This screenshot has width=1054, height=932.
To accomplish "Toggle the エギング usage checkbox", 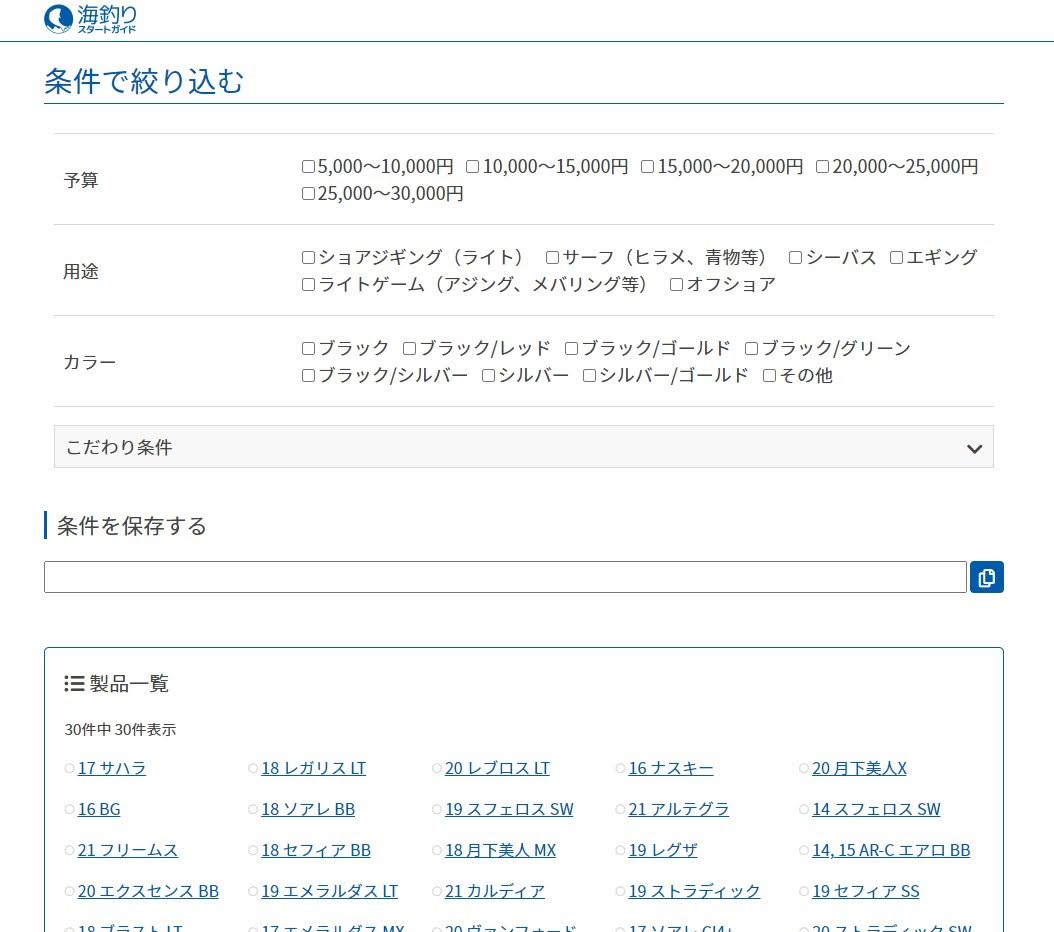I will [896, 257].
